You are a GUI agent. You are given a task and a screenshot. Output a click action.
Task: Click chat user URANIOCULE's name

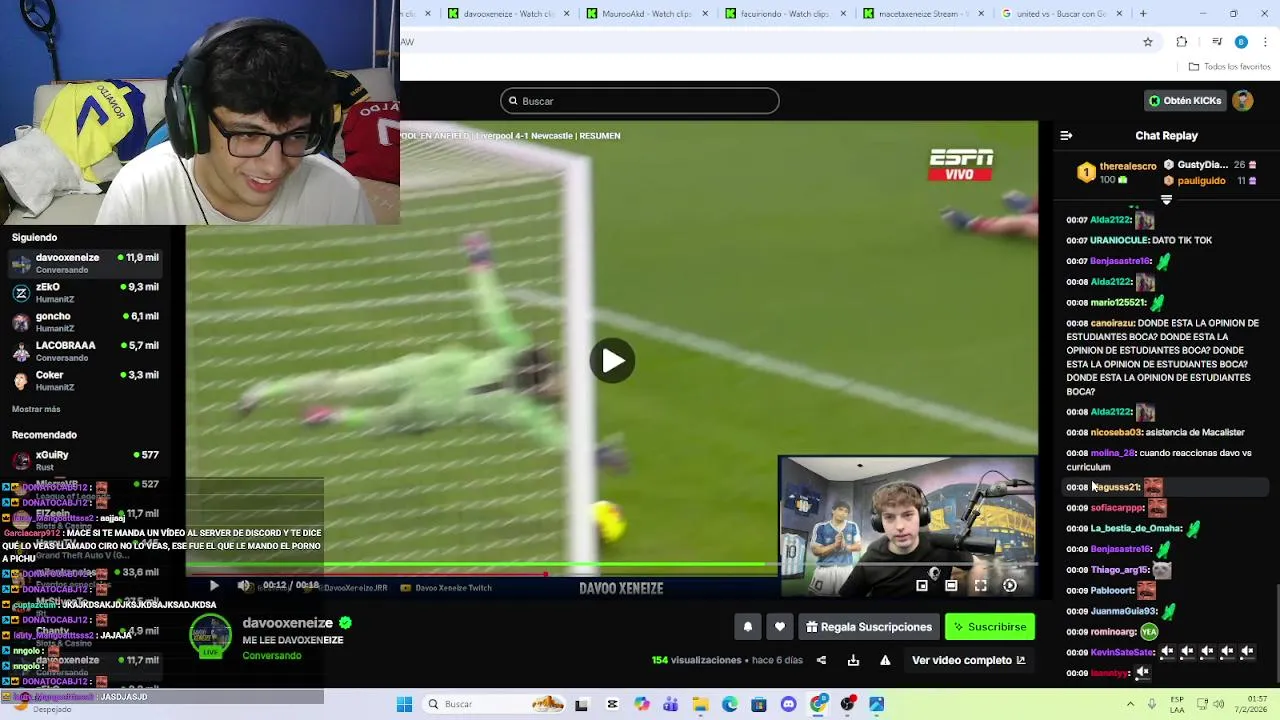1118,240
